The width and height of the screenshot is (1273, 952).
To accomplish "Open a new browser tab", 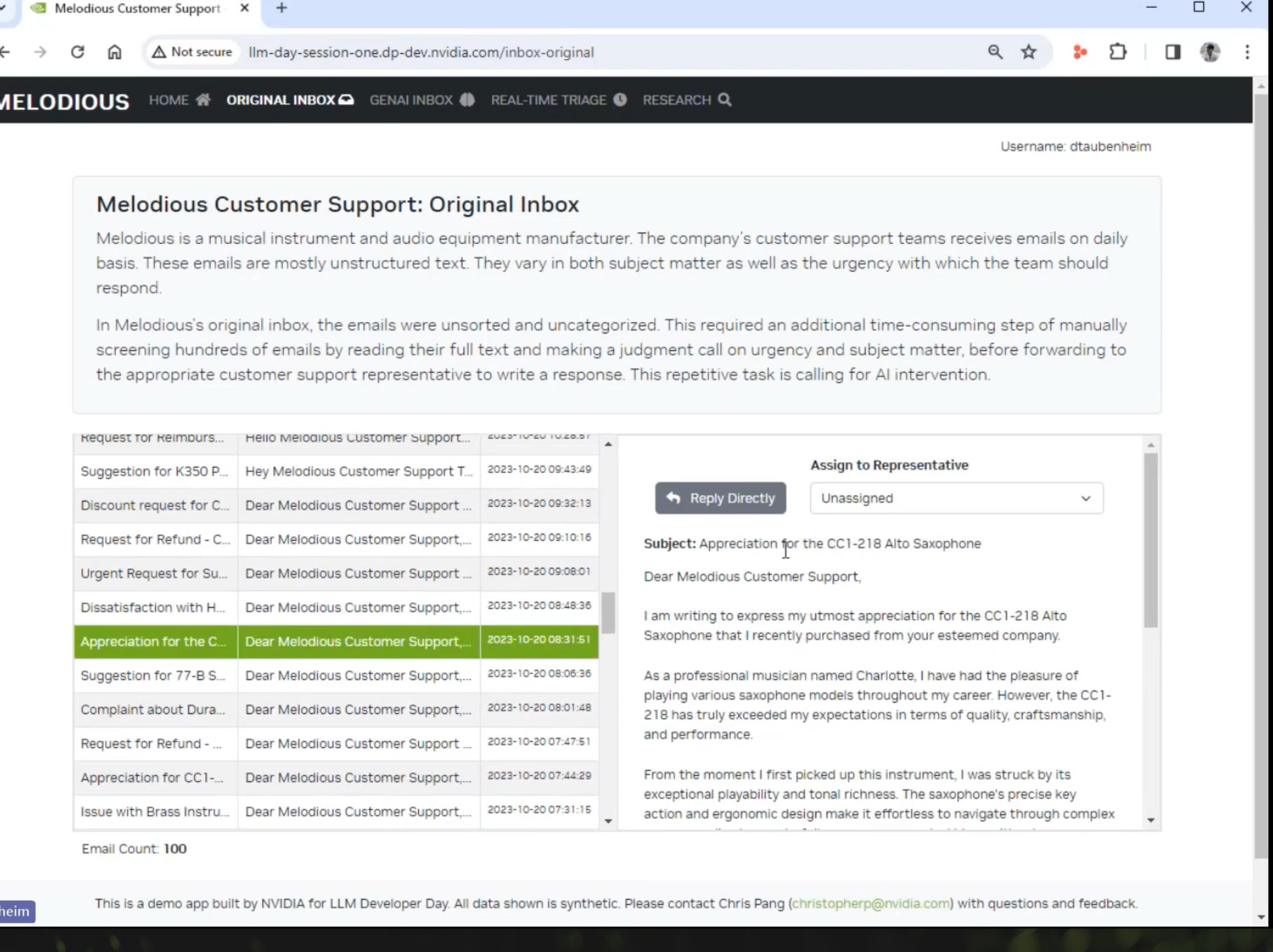I will coord(282,8).
